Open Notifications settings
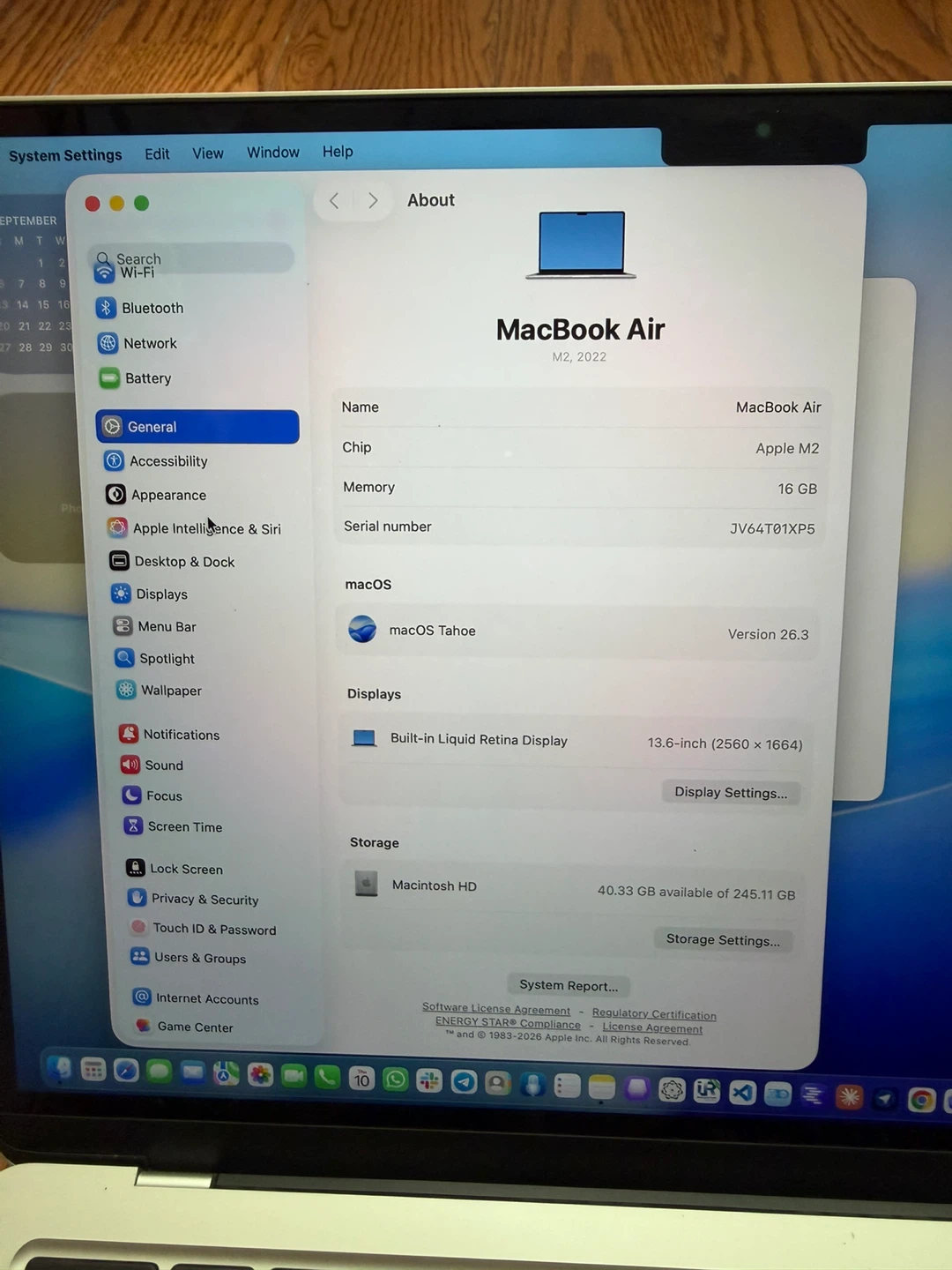 pyautogui.click(x=169, y=734)
